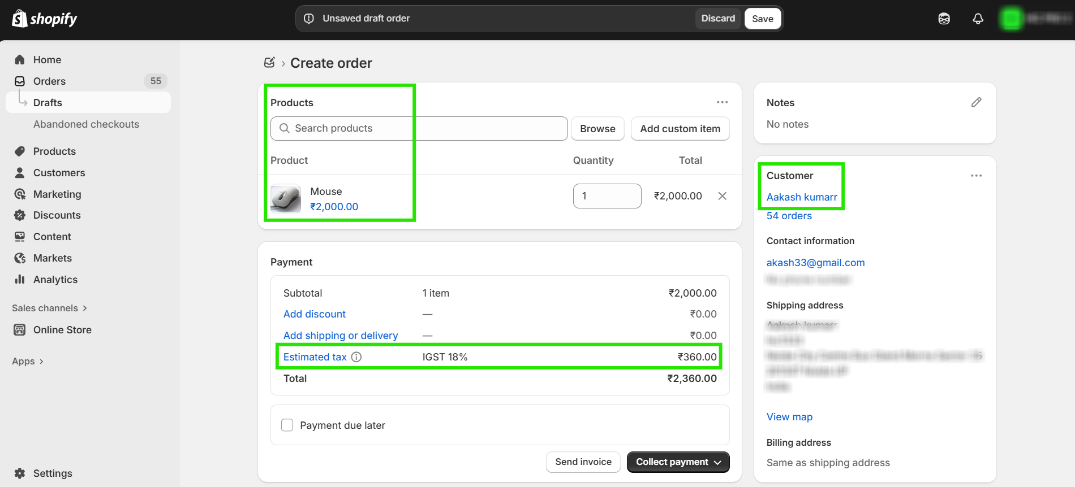The image size is (1075, 487).
Task: Expand the Apps section in sidebar
Action: pyautogui.click(x=28, y=361)
